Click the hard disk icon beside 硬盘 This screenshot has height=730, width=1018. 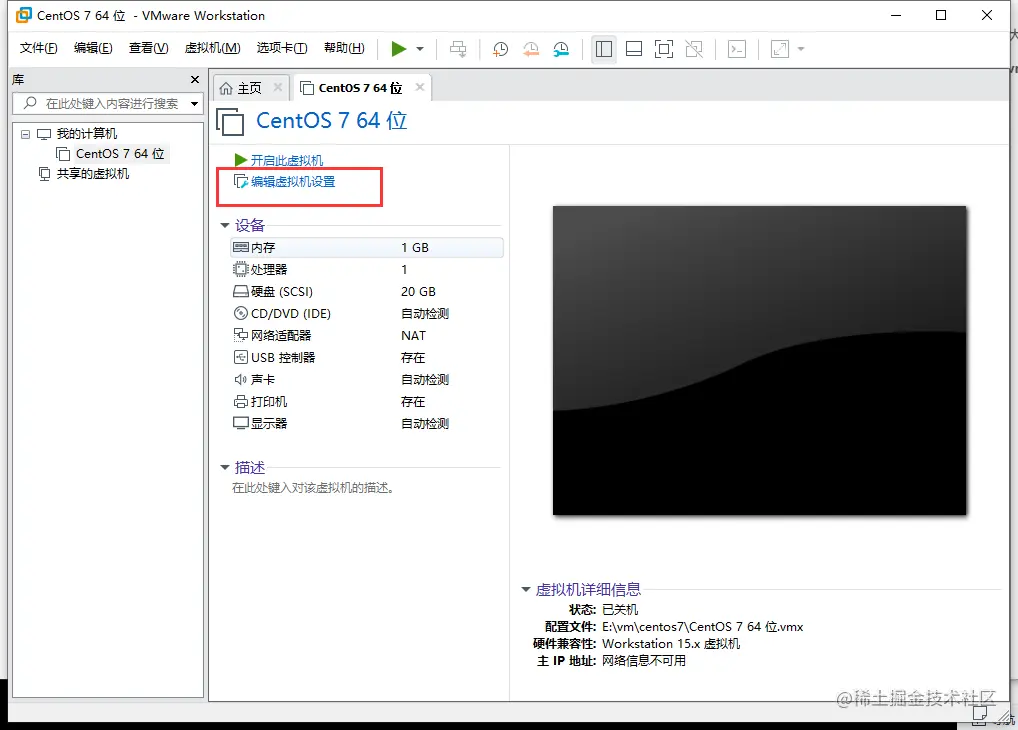240,292
